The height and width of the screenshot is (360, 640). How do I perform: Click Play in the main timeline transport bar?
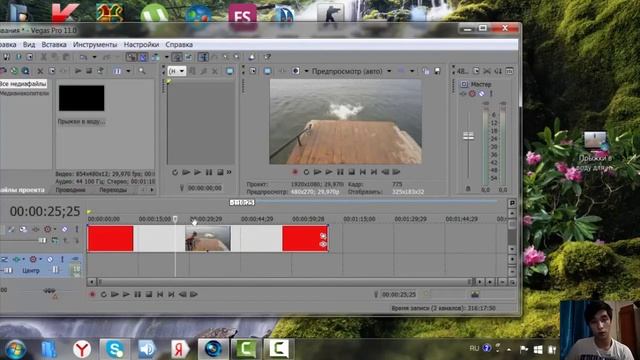tap(126, 294)
